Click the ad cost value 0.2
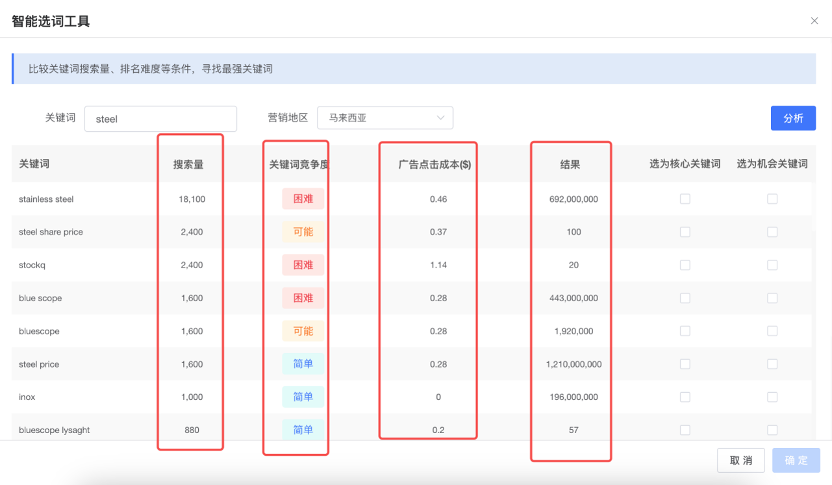832x485 pixels. pyautogui.click(x=438, y=430)
